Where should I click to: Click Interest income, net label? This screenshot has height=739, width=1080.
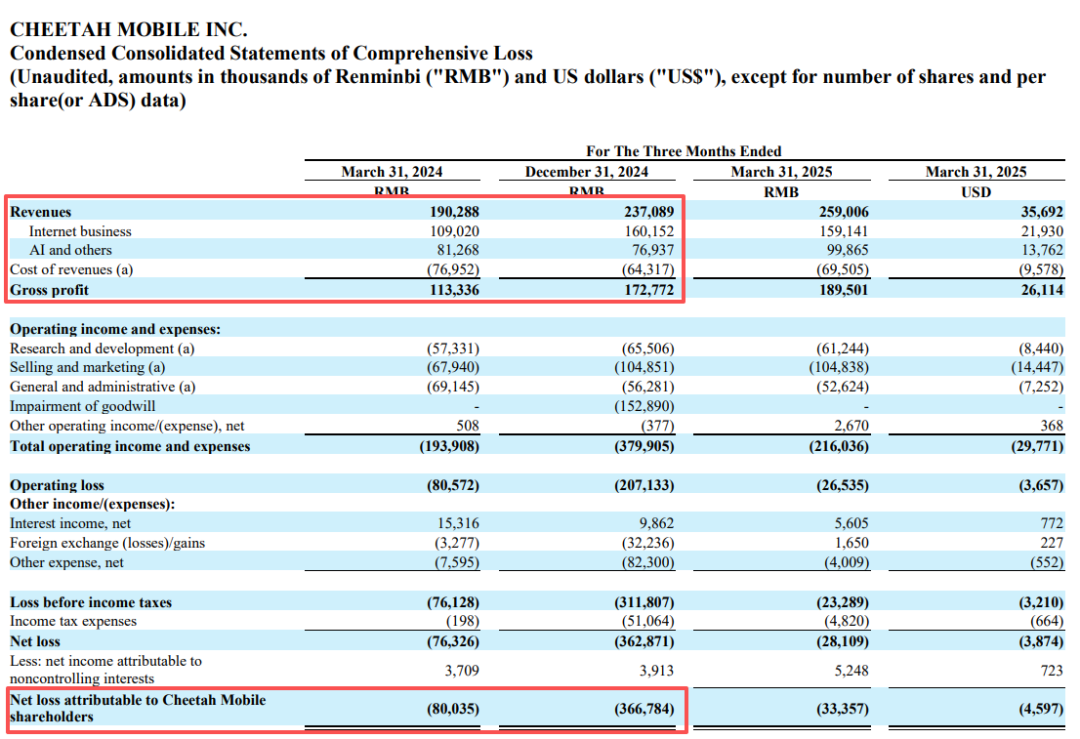70,523
